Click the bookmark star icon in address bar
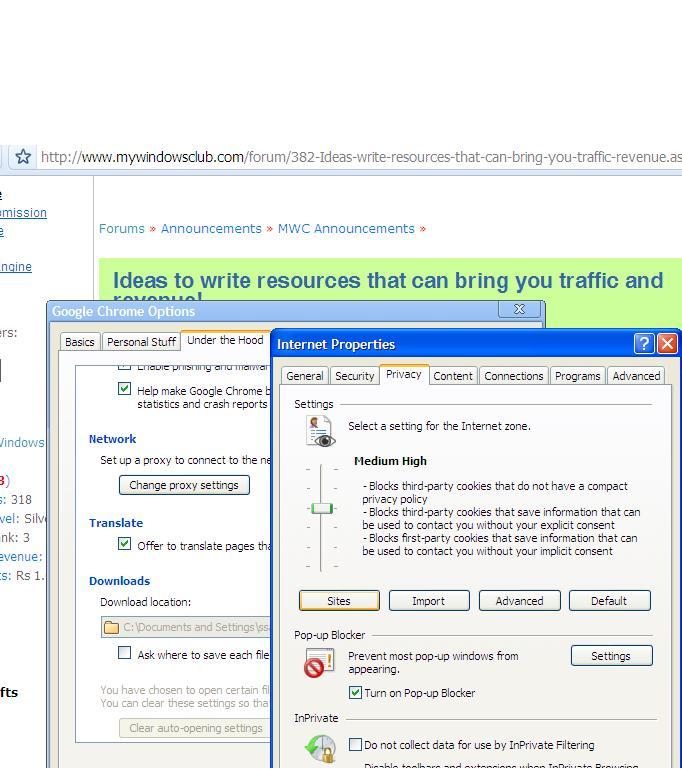This screenshot has width=682, height=770. 23,157
